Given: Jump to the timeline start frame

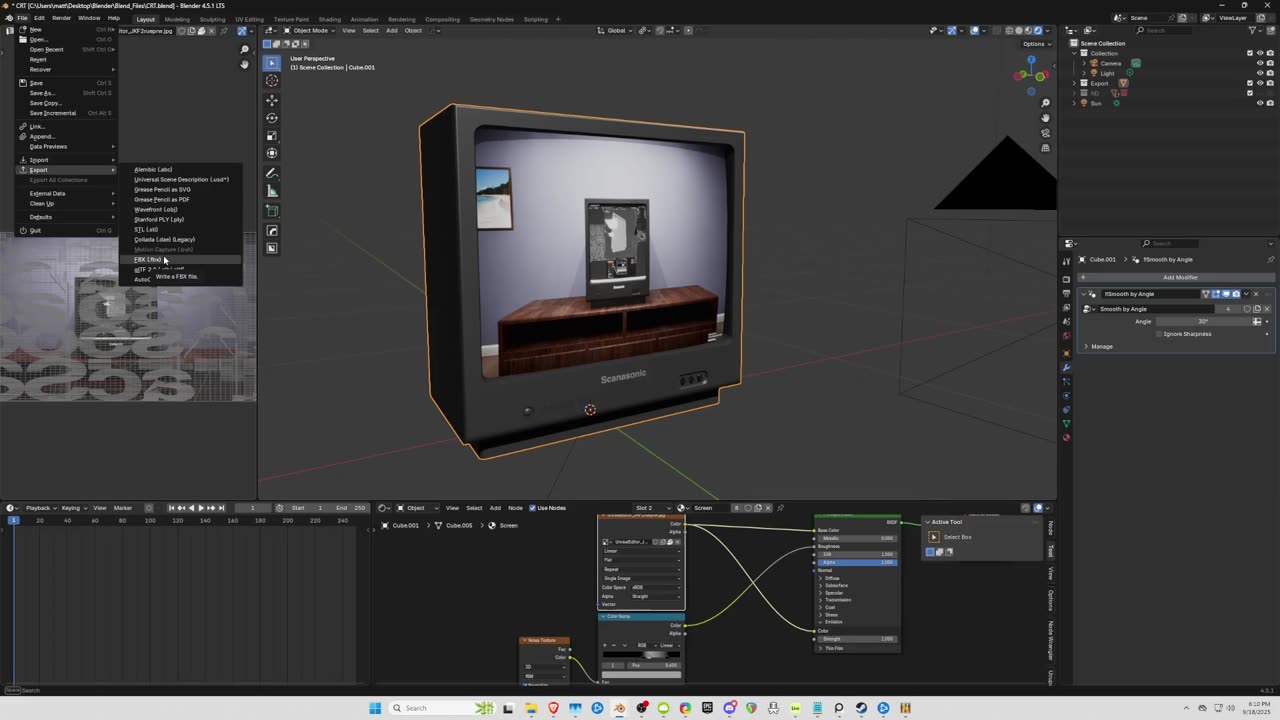Looking at the screenshot, I should pyautogui.click(x=171, y=508).
